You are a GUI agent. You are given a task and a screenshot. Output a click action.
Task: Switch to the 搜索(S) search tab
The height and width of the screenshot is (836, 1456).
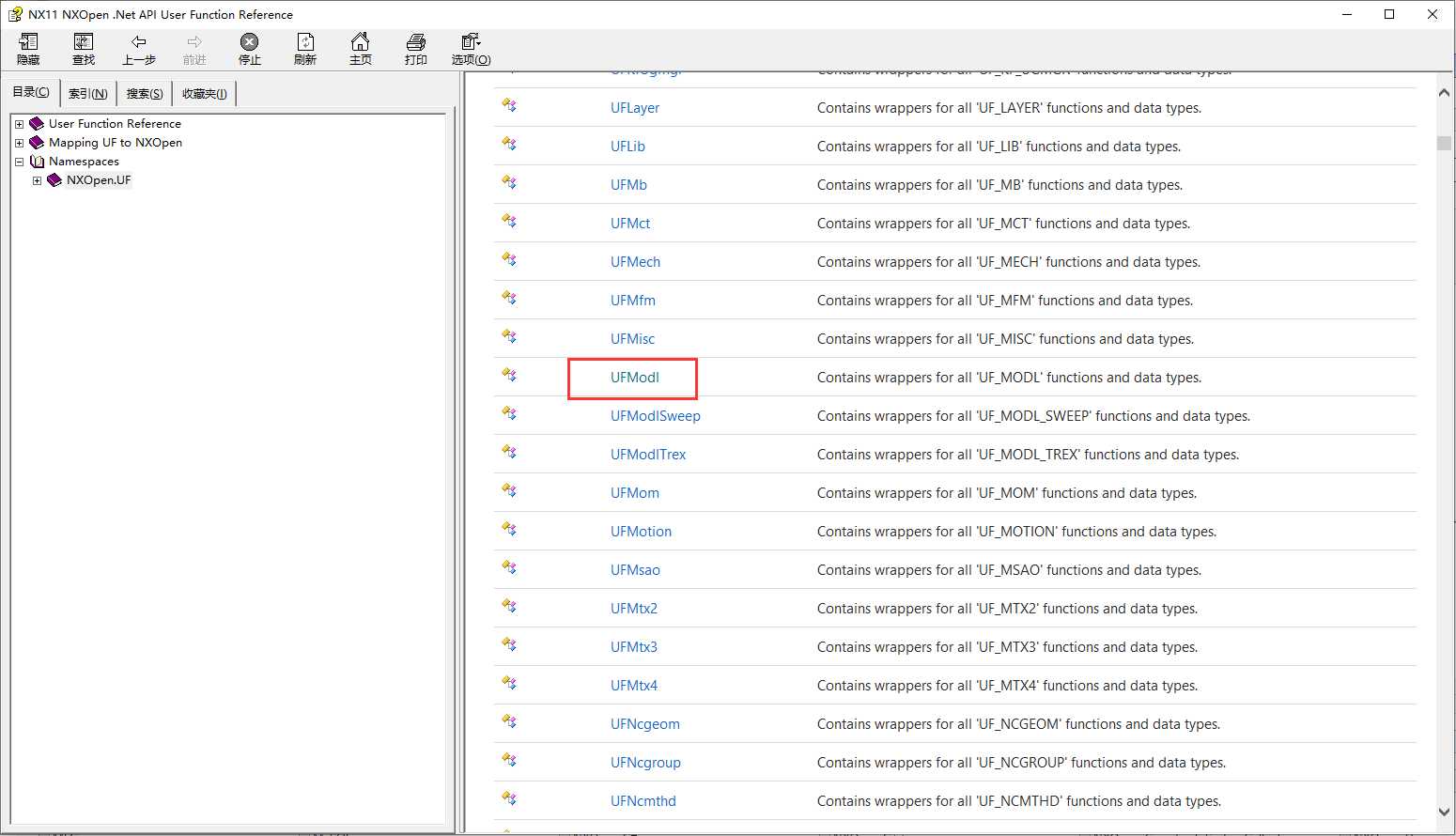(145, 93)
